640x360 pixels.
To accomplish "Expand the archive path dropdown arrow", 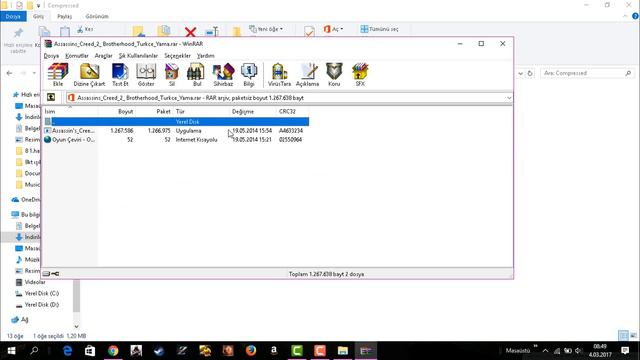I will coord(509,98).
